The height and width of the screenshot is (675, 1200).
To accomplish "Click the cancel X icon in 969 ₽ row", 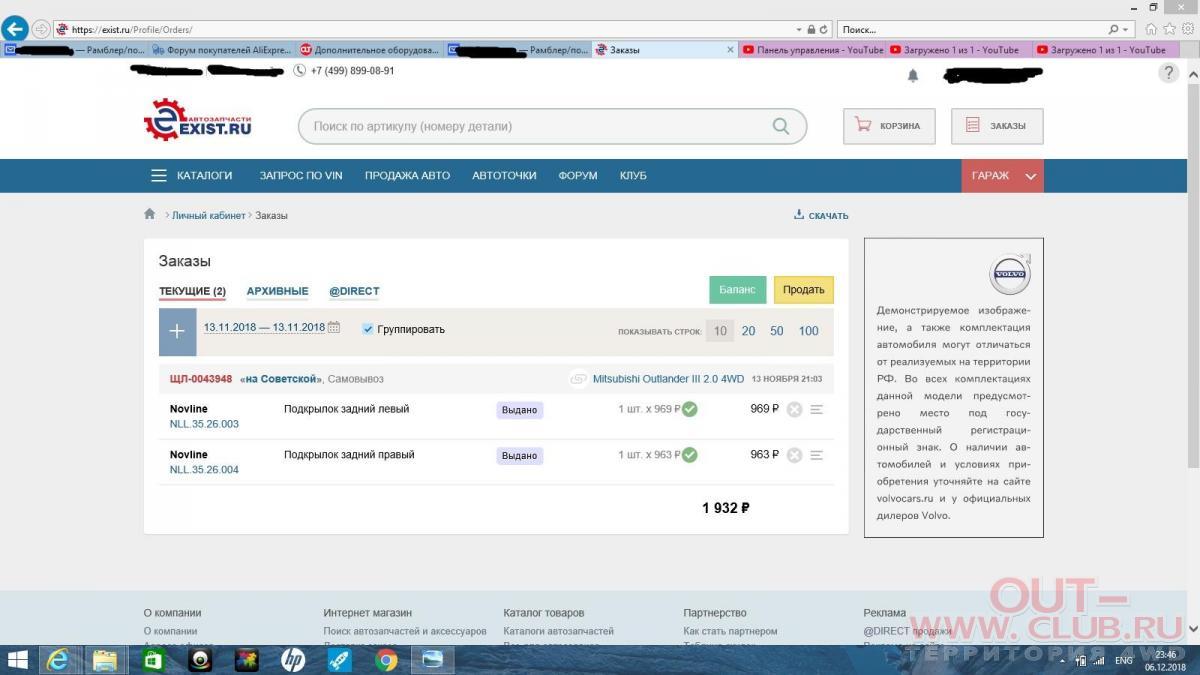I will point(794,409).
